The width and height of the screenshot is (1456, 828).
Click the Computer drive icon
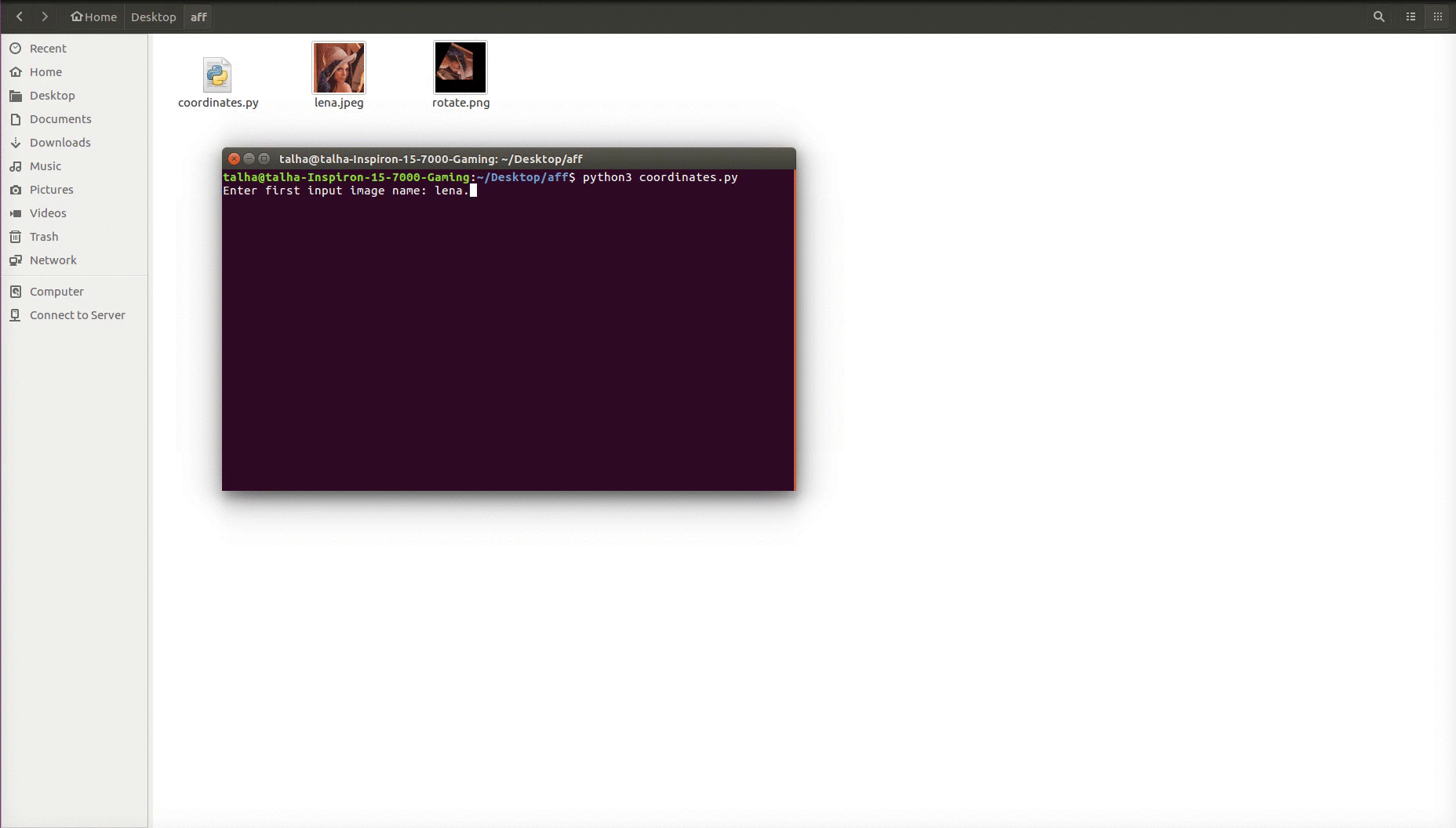16,292
